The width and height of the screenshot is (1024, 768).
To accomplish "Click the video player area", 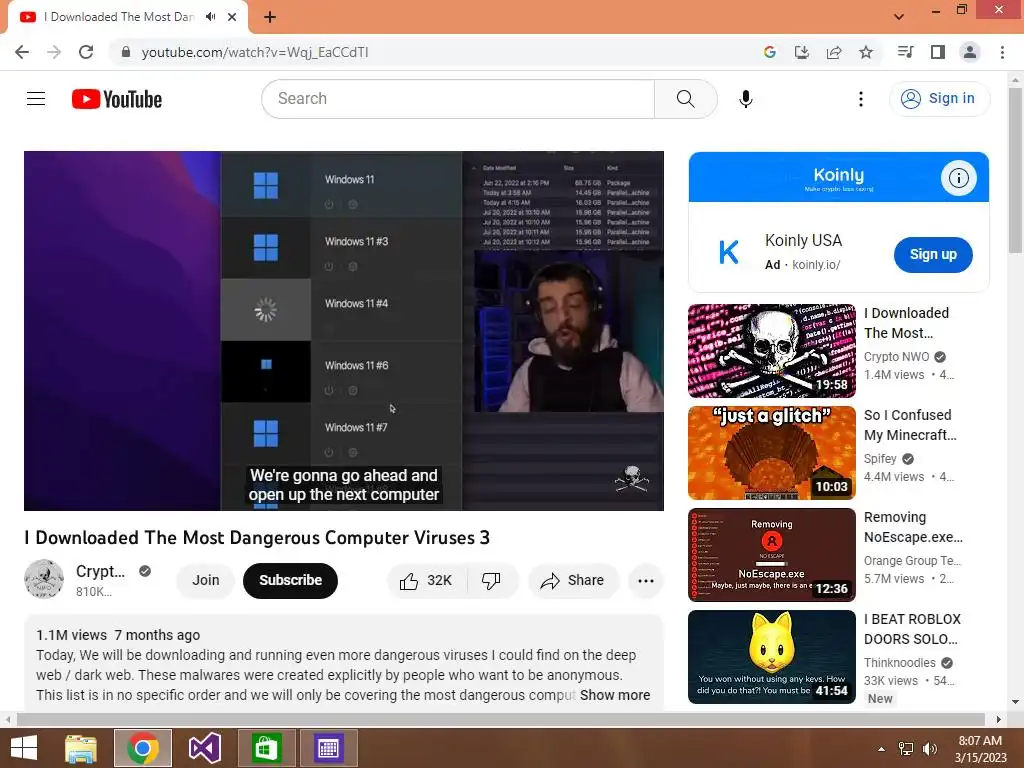I will tap(344, 331).
